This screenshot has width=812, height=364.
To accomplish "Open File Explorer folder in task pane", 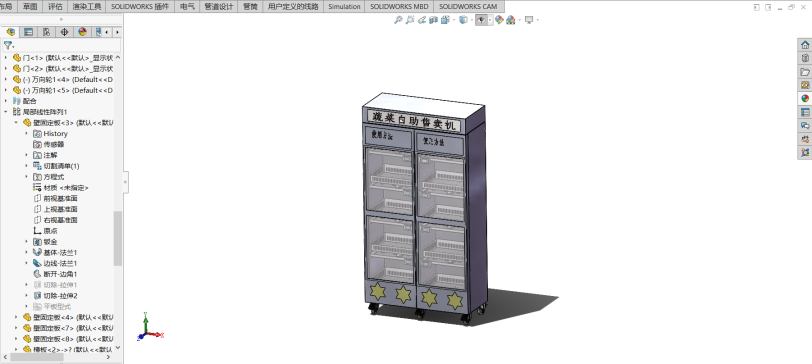I will (x=805, y=72).
